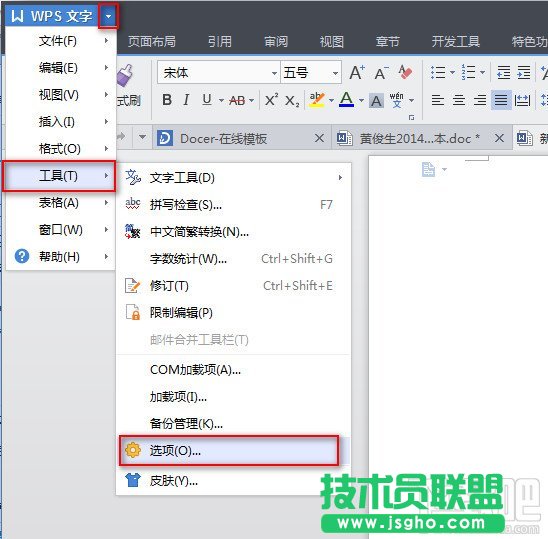Switch to 章节 ribbon tab
Screen dimensions: 548x539
point(388,42)
